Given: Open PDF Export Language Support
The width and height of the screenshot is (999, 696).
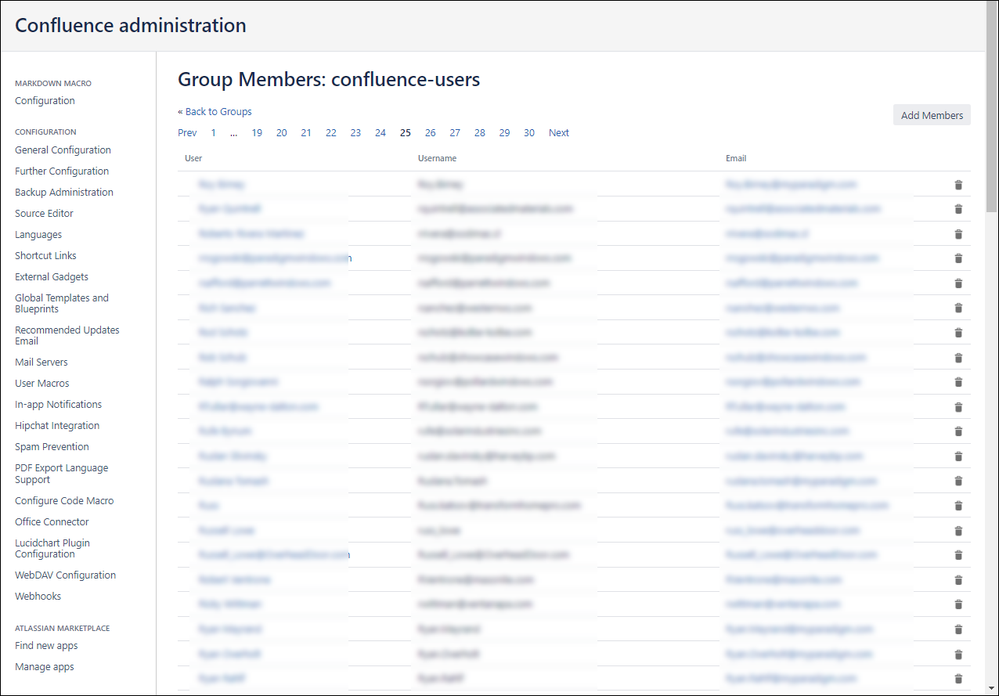Looking at the screenshot, I should [62, 474].
